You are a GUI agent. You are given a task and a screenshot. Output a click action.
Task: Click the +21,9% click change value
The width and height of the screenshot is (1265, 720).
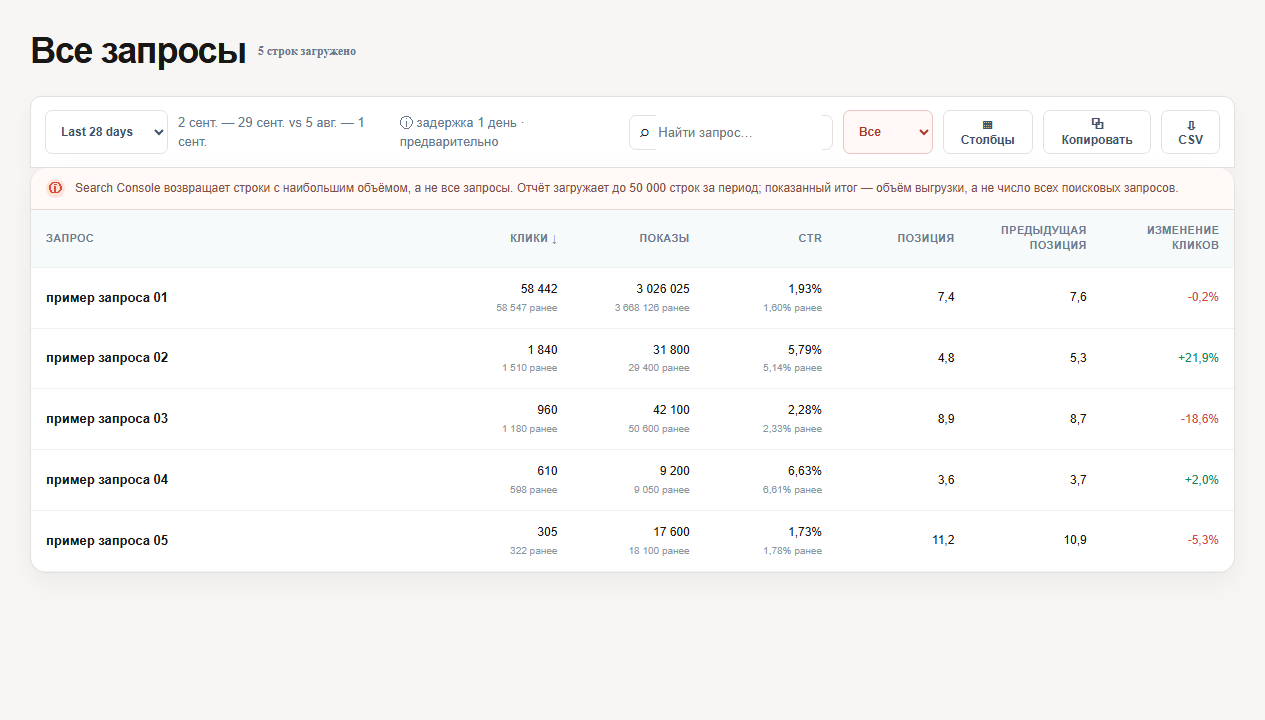click(x=1198, y=357)
